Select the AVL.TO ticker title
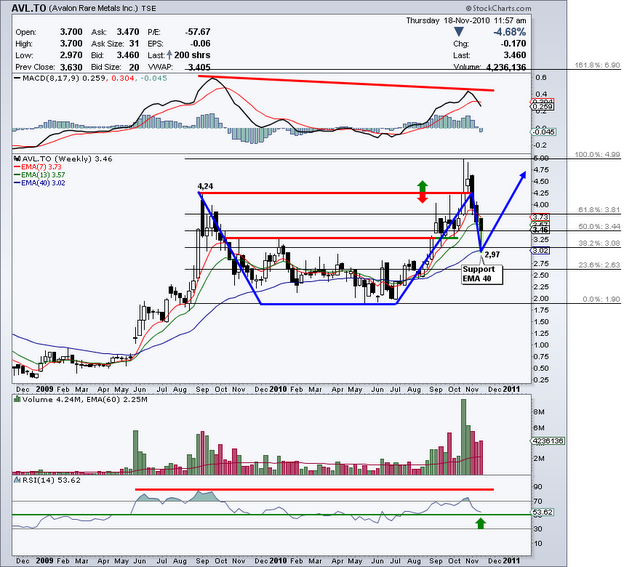The height and width of the screenshot is (567, 640). (28, 8)
